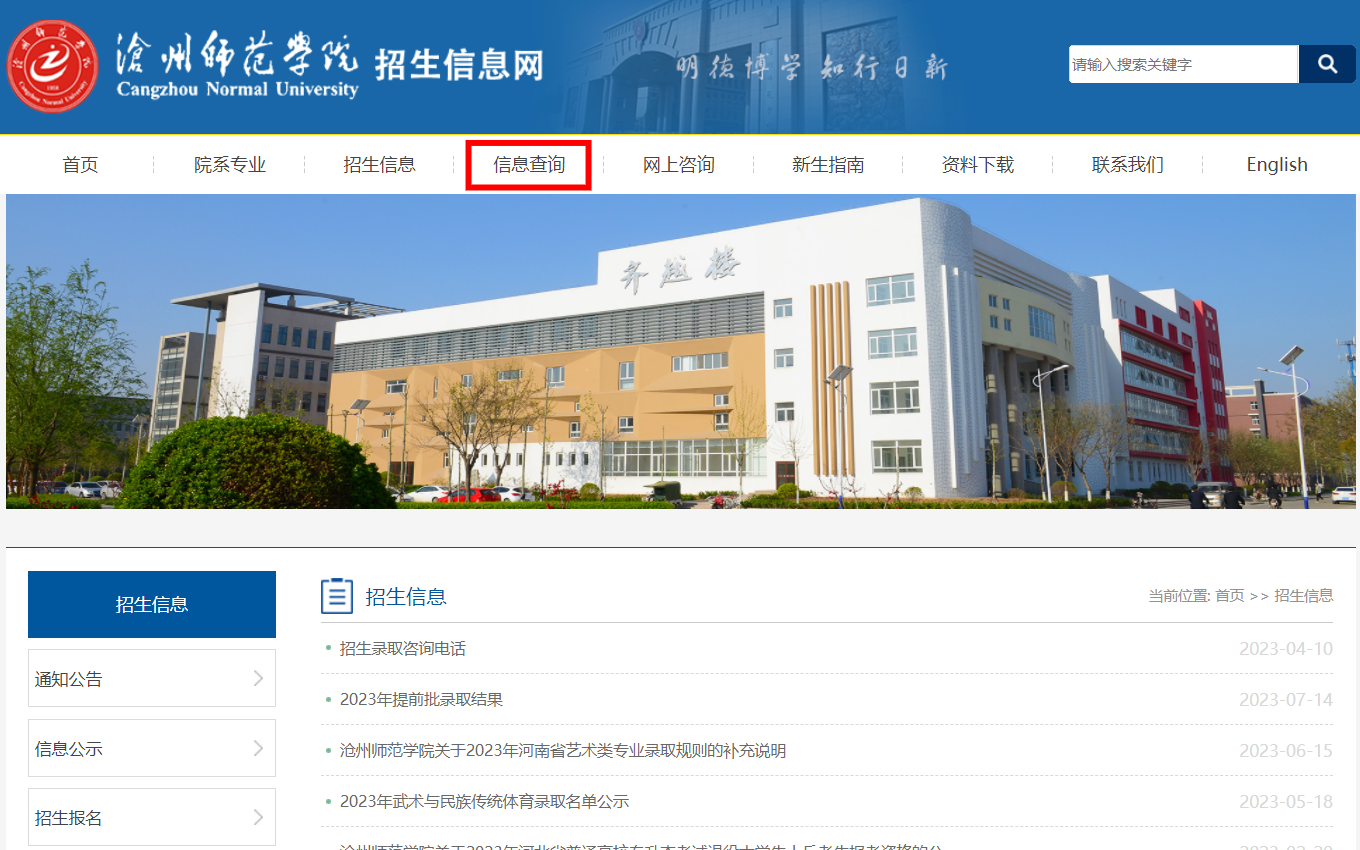Click the Cangzhou Normal University red logo
The width and height of the screenshot is (1360, 850).
[52, 66]
